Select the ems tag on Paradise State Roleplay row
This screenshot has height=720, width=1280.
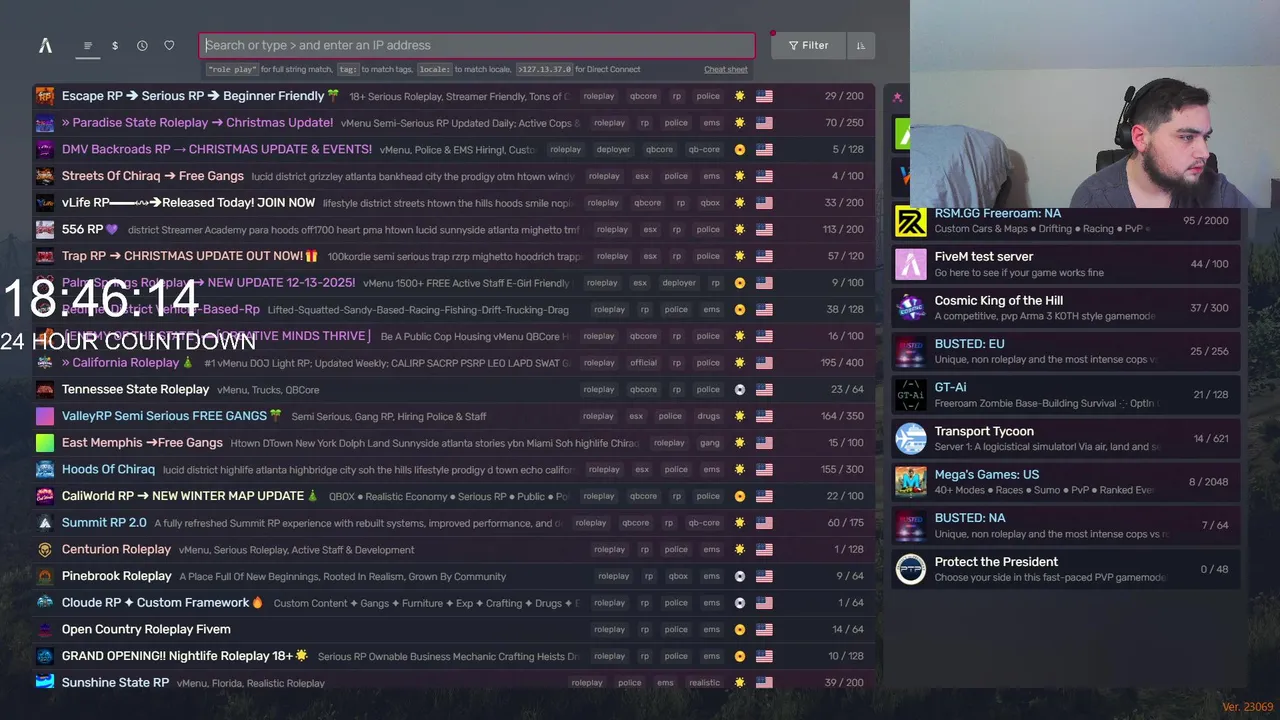tap(711, 123)
